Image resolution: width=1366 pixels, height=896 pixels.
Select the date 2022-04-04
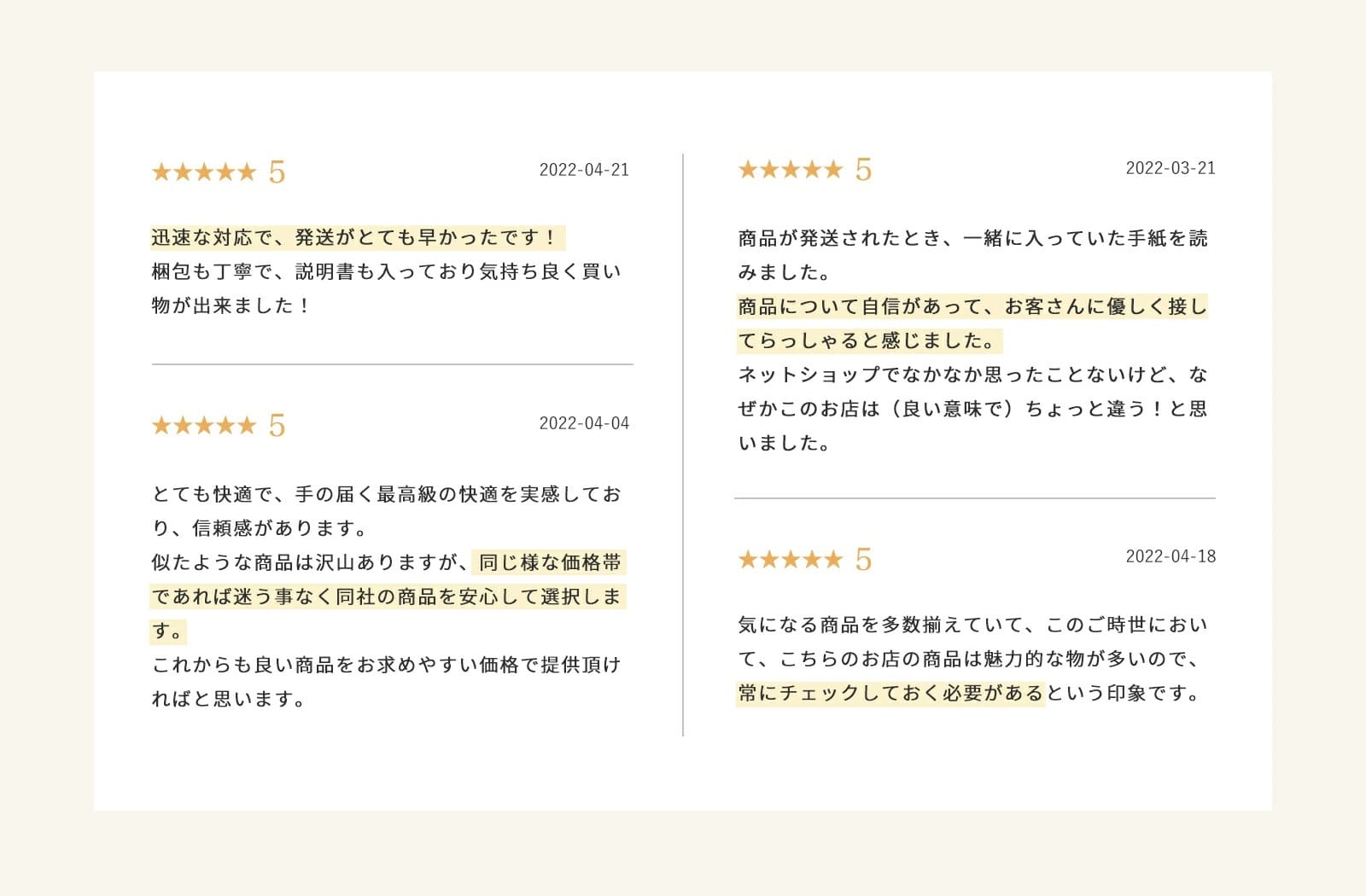(584, 423)
